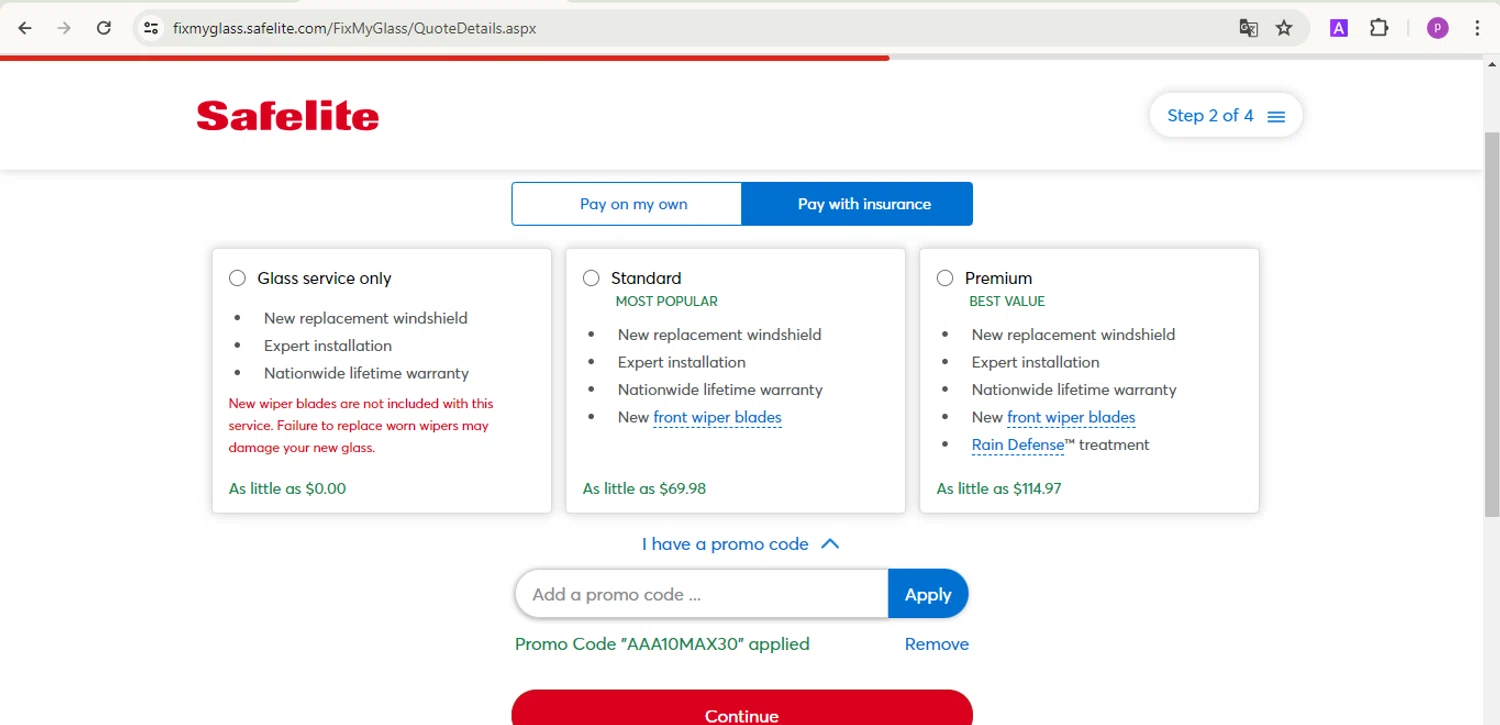Choose Glass service only option
1500x725 pixels.
237,278
